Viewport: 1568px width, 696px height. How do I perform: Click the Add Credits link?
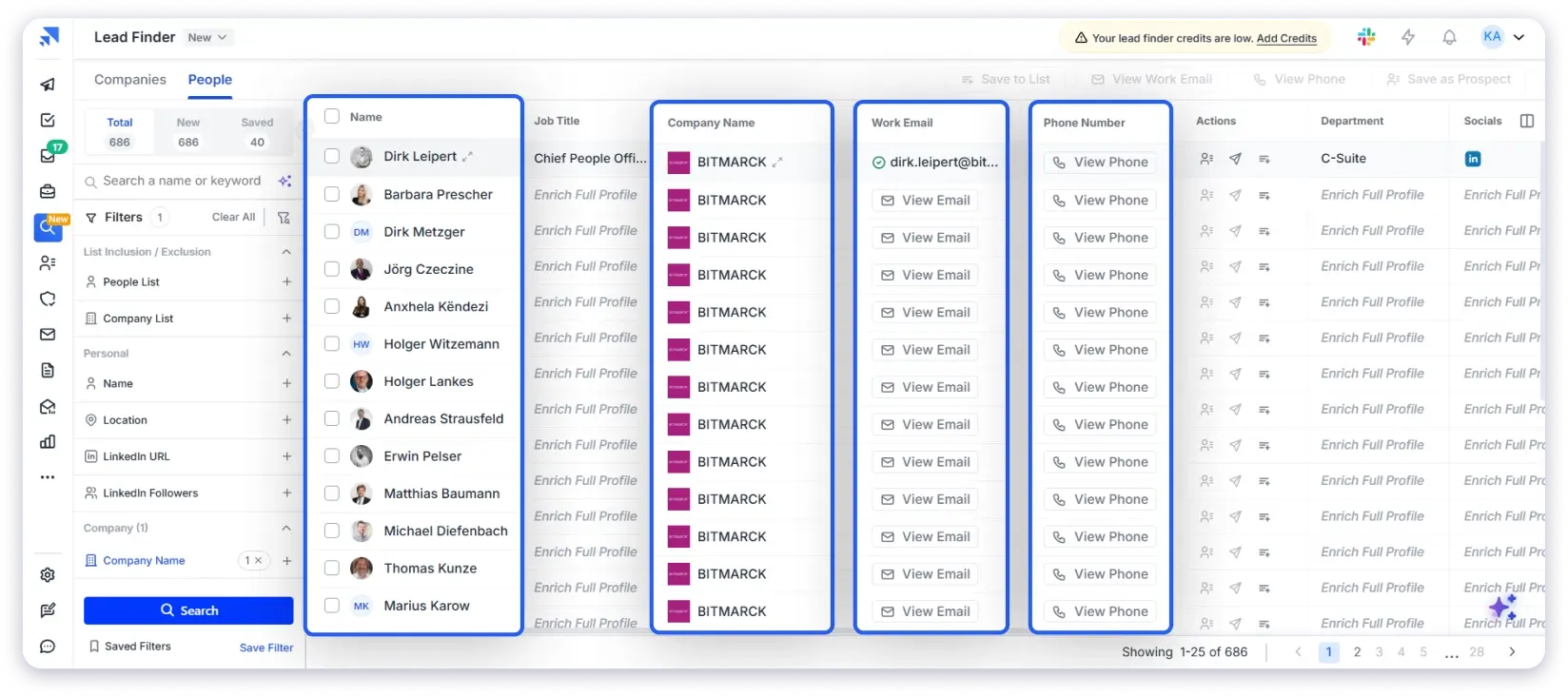point(1286,38)
